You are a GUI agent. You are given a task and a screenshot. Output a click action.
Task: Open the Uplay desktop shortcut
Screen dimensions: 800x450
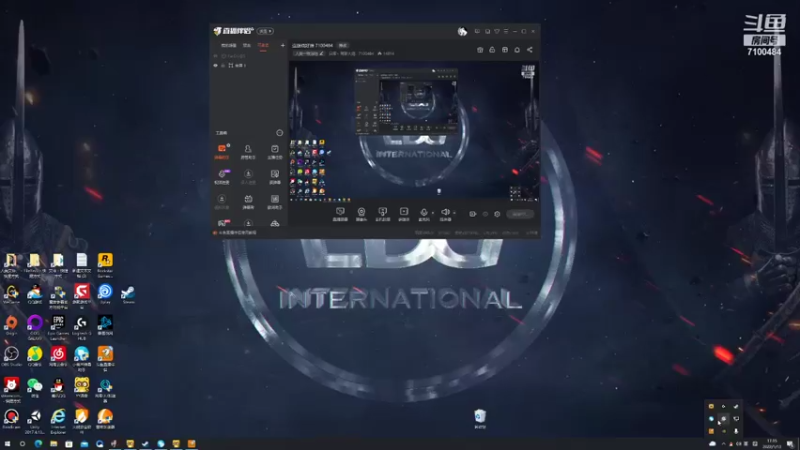(x=105, y=294)
